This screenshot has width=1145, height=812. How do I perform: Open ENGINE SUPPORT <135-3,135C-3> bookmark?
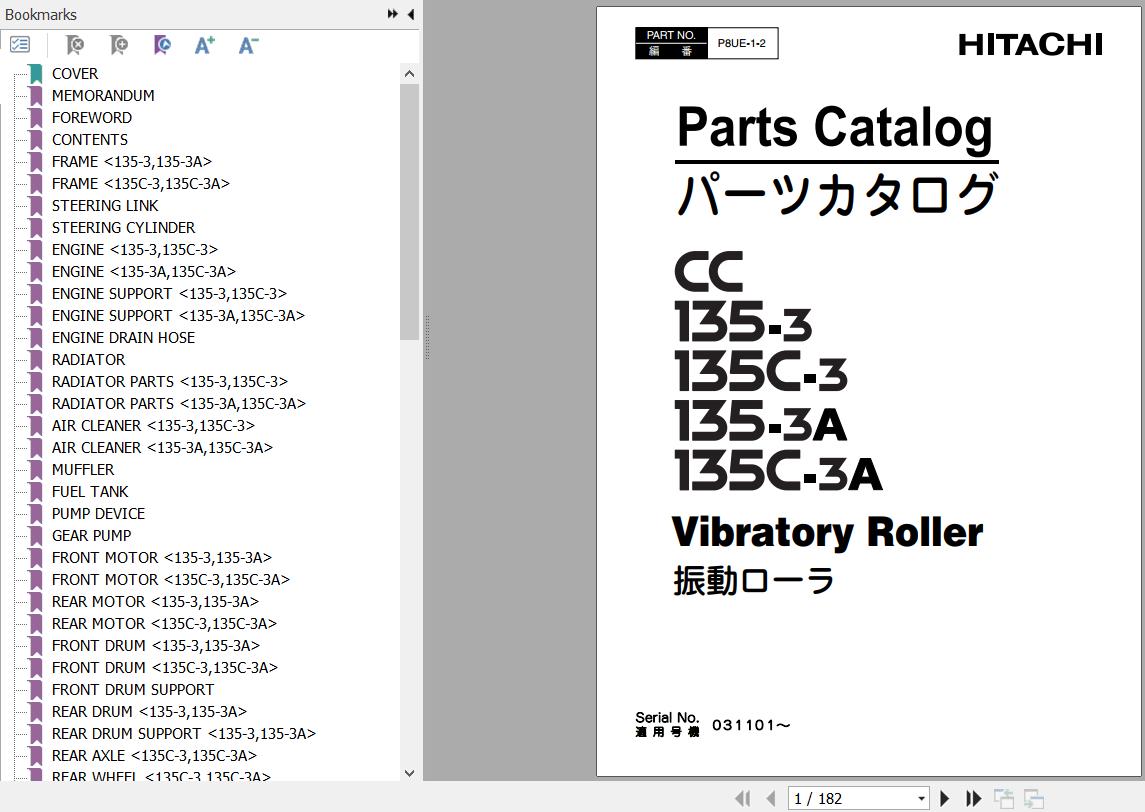(x=169, y=294)
